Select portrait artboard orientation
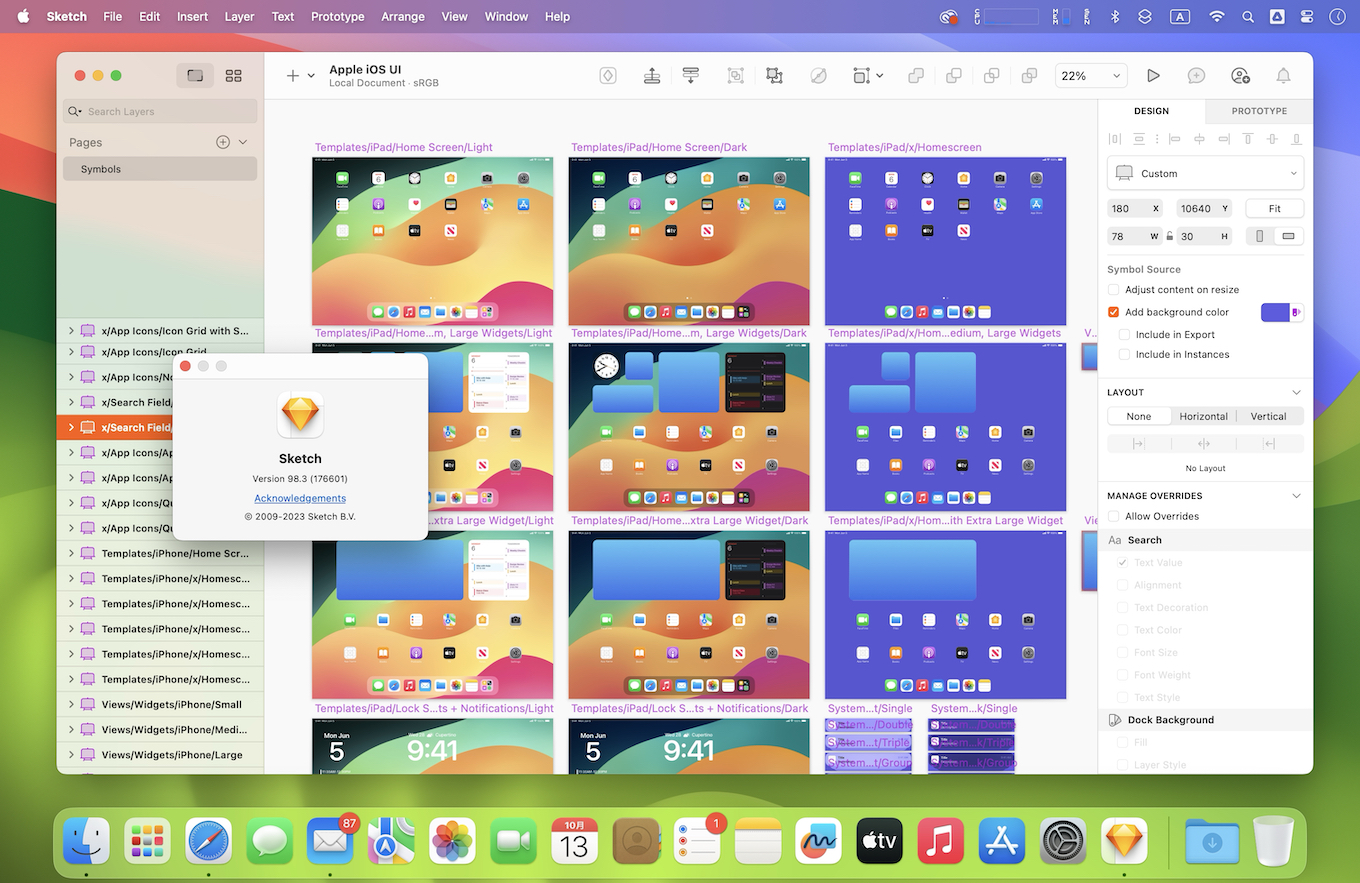The width and height of the screenshot is (1360, 883). point(1260,236)
